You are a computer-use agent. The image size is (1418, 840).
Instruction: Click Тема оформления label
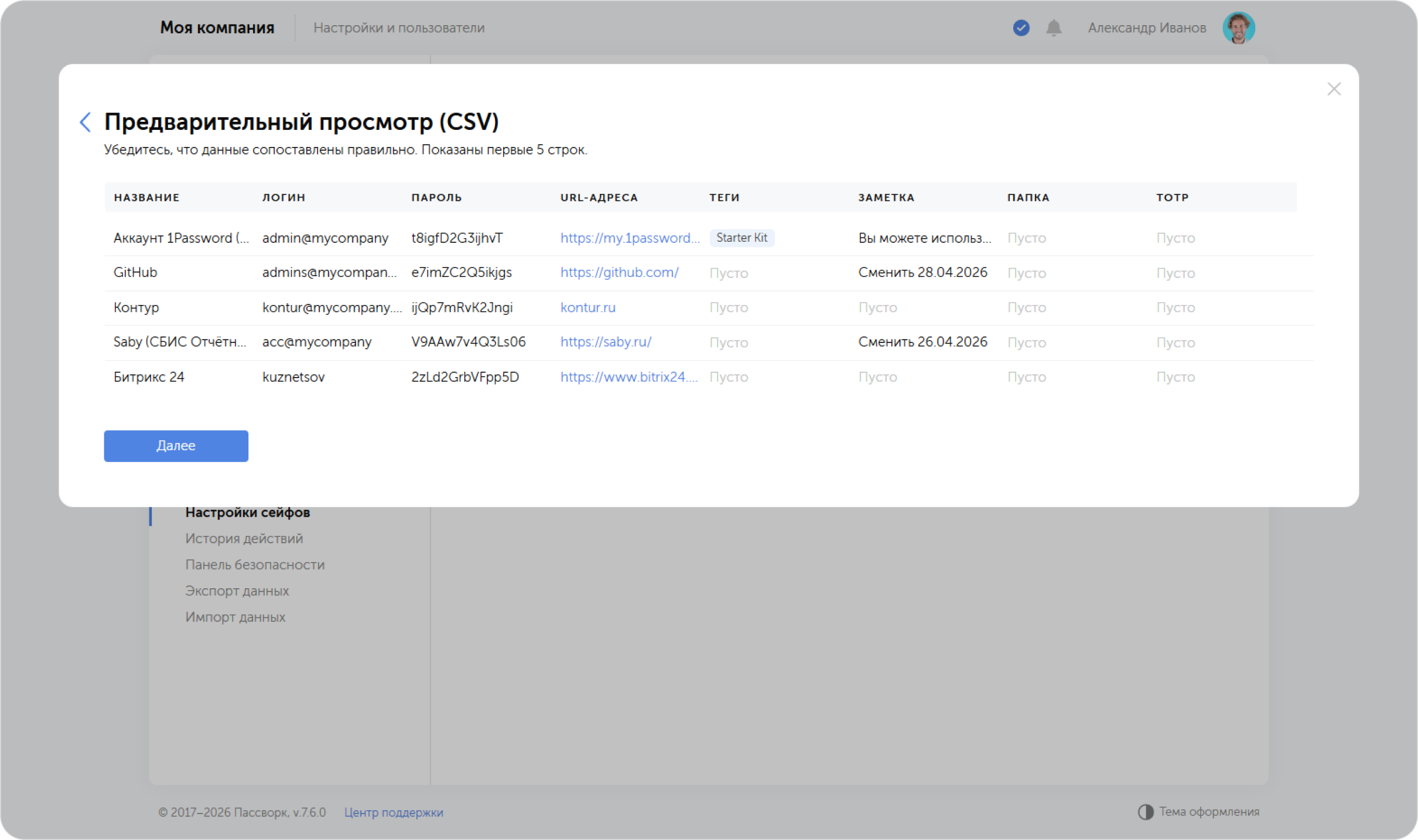tap(1209, 812)
